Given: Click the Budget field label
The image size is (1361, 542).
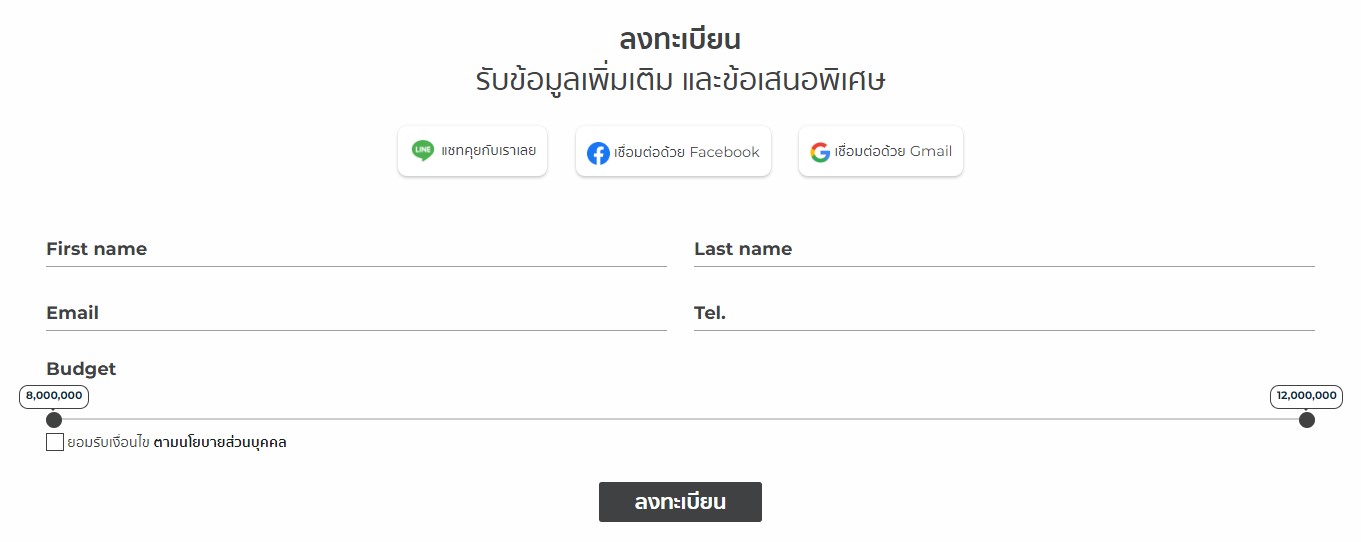Looking at the screenshot, I should (81, 369).
